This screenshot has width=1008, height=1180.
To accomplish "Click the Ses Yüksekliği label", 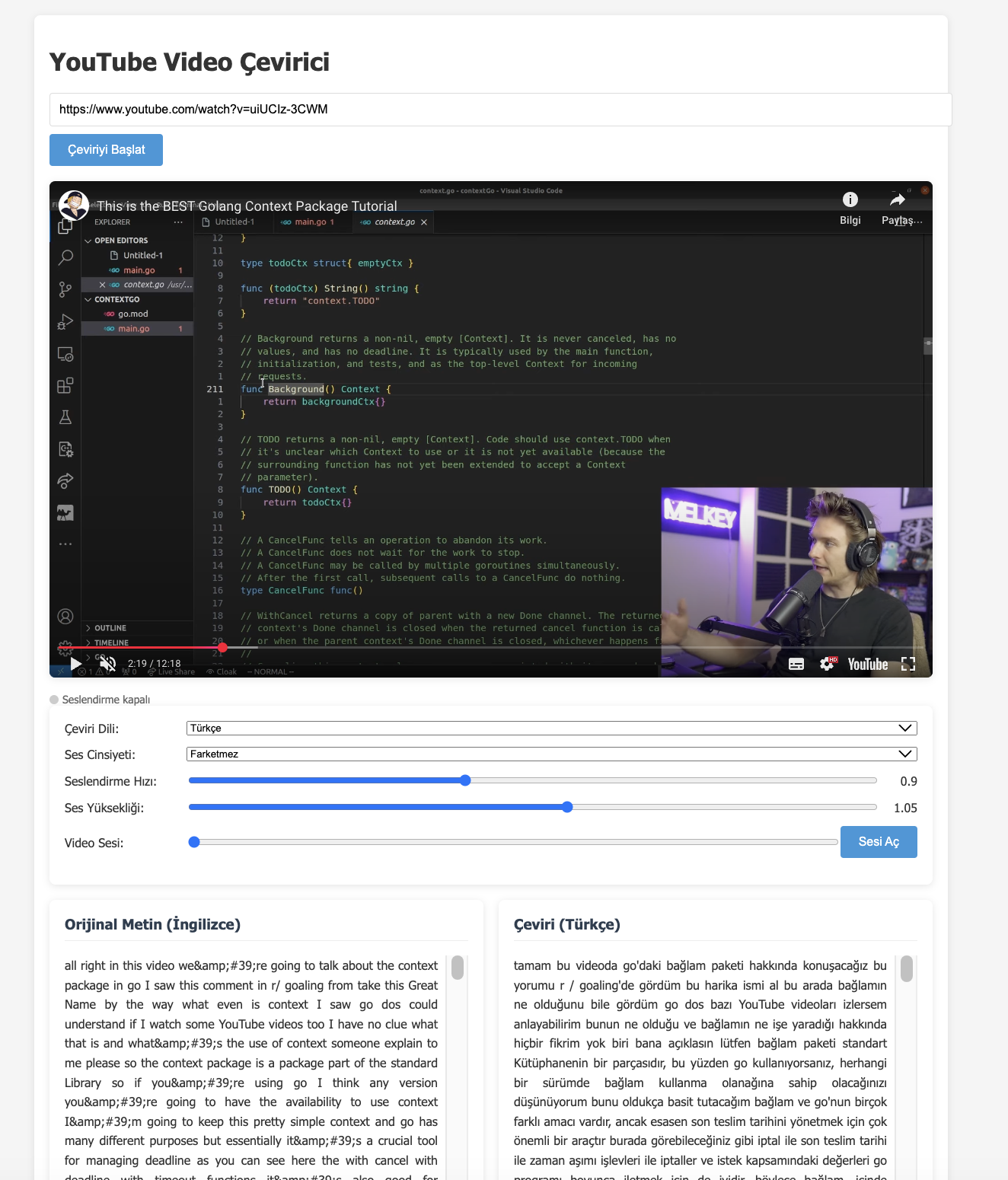I will click(104, 808).
